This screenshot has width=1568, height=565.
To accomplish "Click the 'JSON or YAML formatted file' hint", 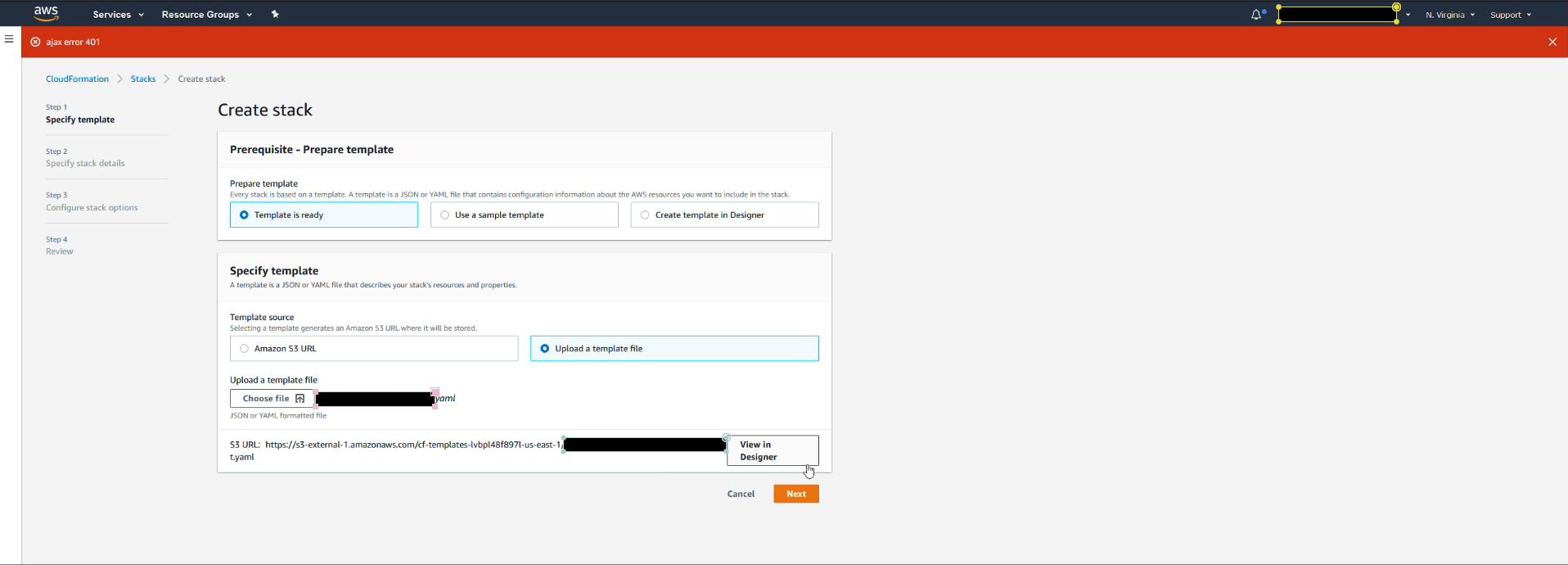I will coord(278,415).
